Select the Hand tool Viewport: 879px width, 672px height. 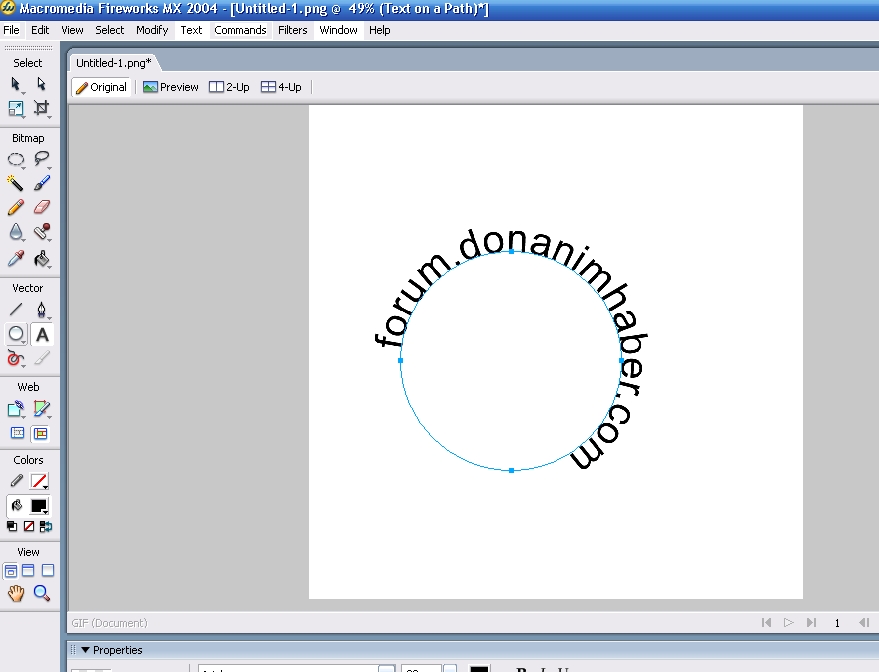(x=16, y=593)
